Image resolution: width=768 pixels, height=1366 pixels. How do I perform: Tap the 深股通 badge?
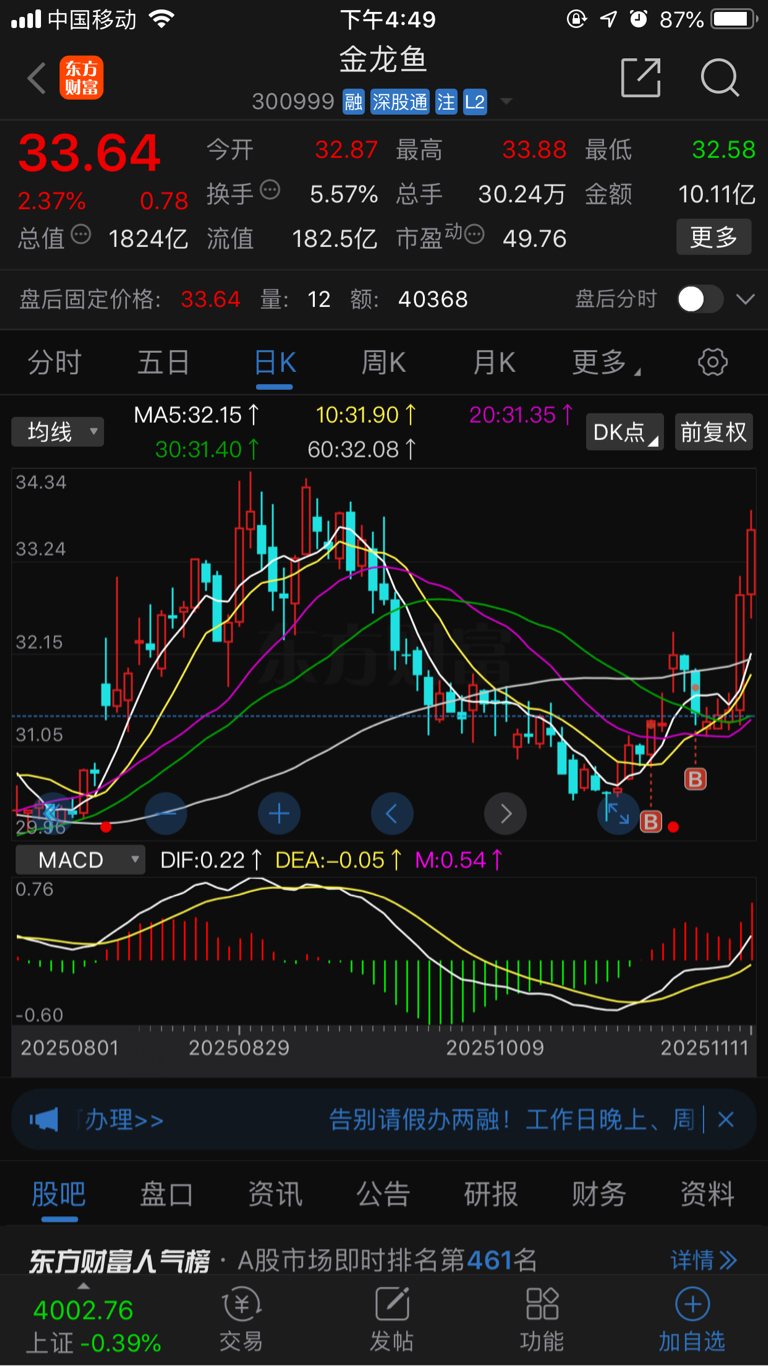click(400, 101)
